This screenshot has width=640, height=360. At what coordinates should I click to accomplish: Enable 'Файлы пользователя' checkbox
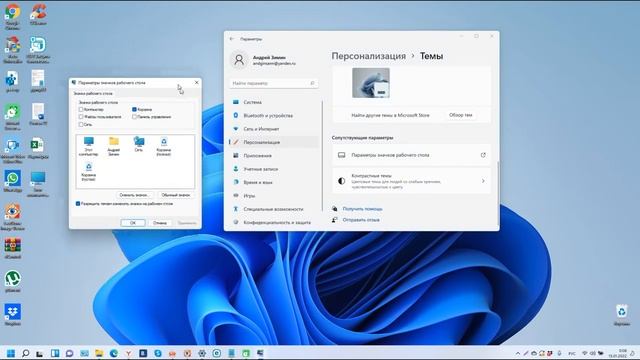coord(81,117)
